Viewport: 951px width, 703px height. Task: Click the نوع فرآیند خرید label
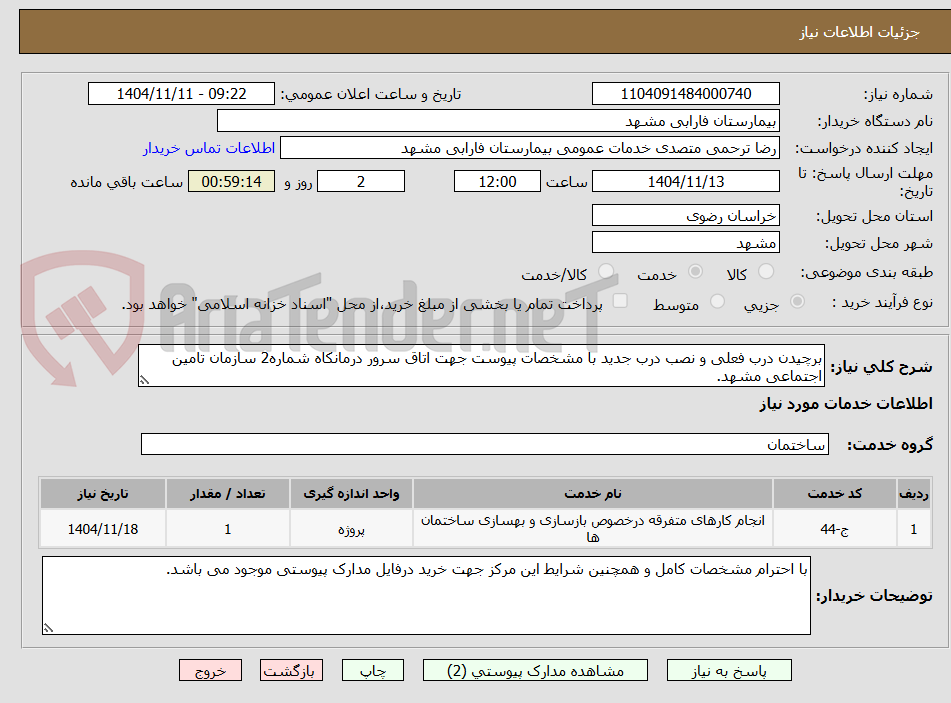[882, 302]
